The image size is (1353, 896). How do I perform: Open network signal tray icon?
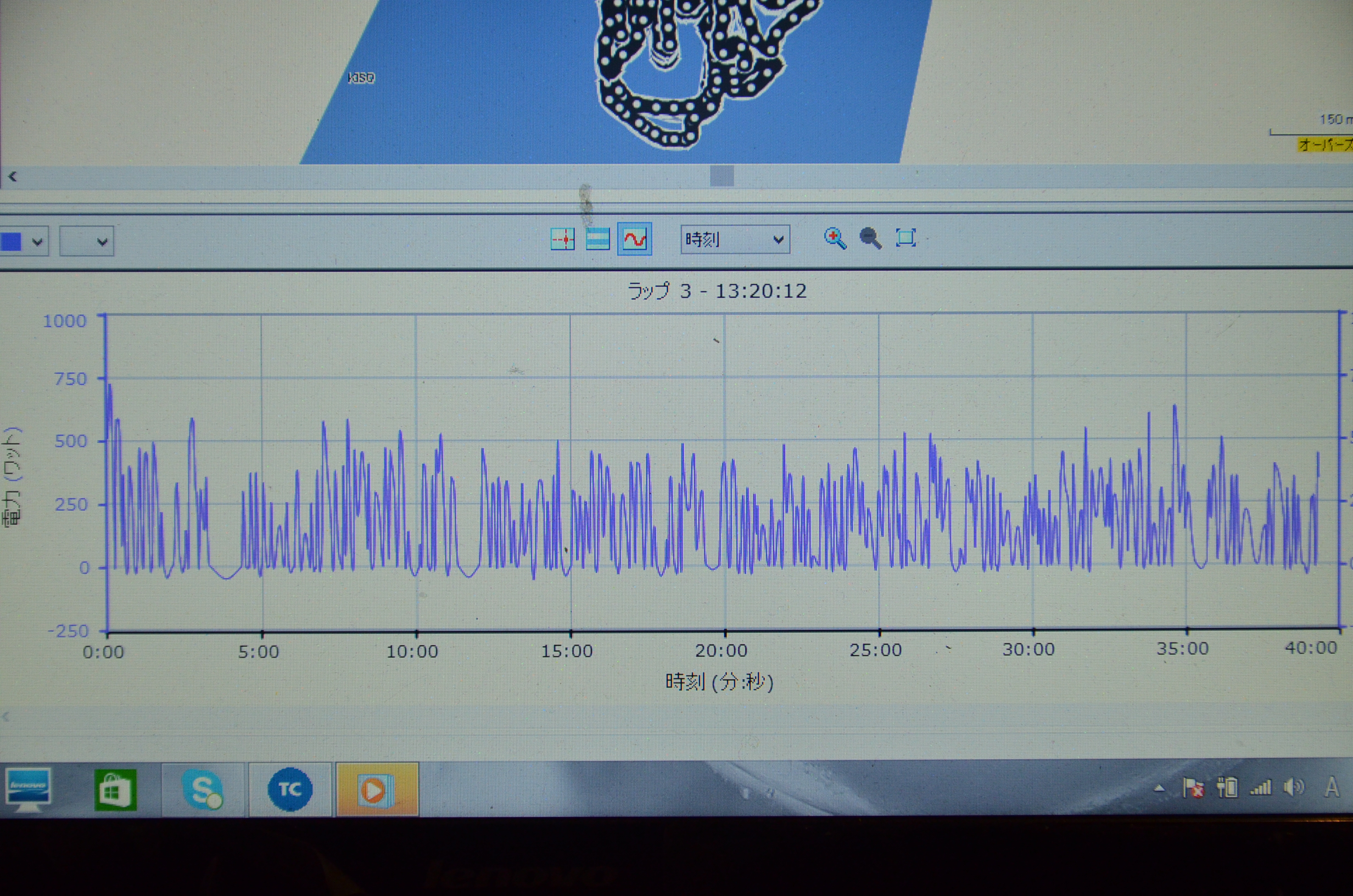point(1260,787)
